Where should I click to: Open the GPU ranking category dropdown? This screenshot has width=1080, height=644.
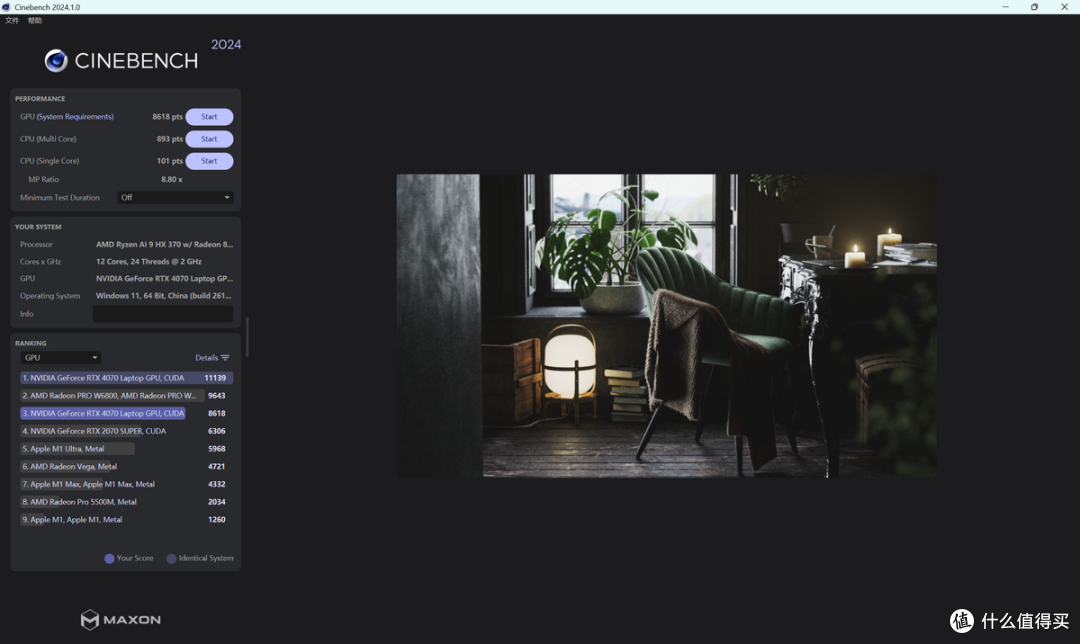pos(61,357)
